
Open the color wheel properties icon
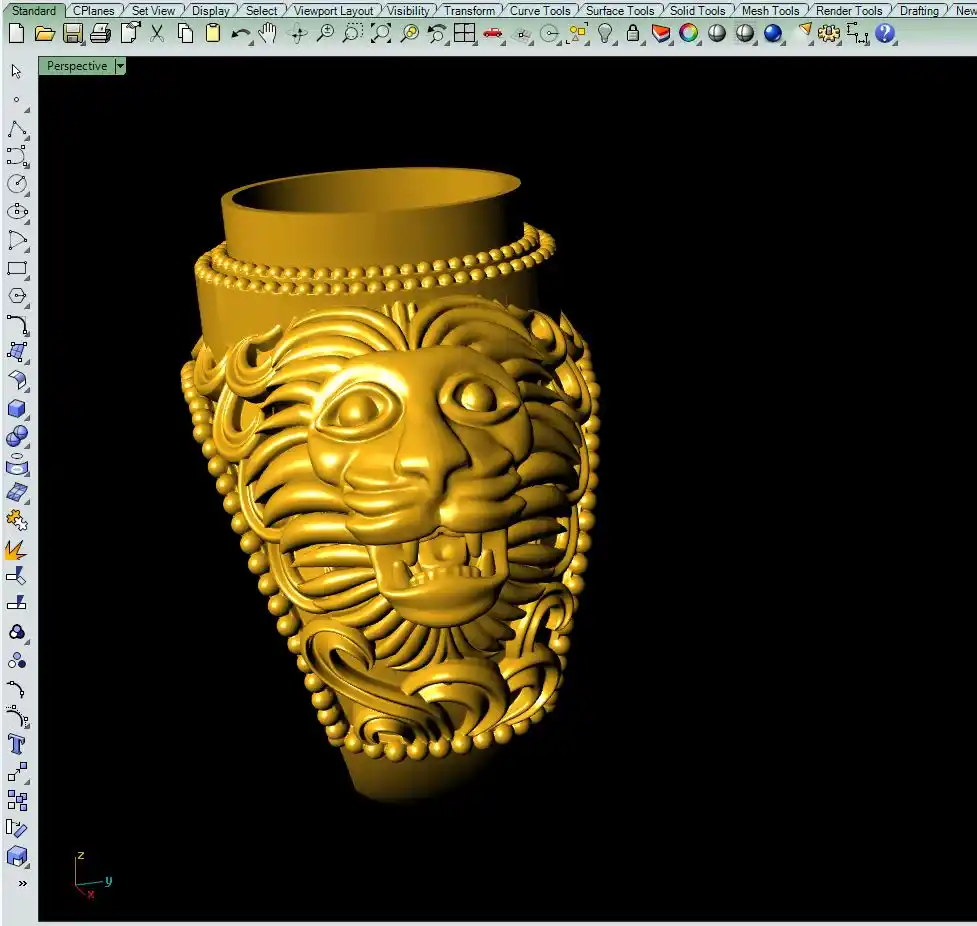[x=689, y=33]
